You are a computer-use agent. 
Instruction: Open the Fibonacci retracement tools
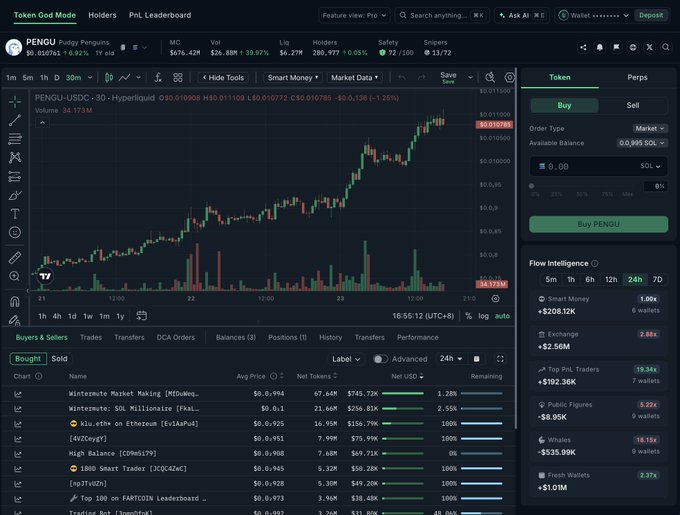15,139
